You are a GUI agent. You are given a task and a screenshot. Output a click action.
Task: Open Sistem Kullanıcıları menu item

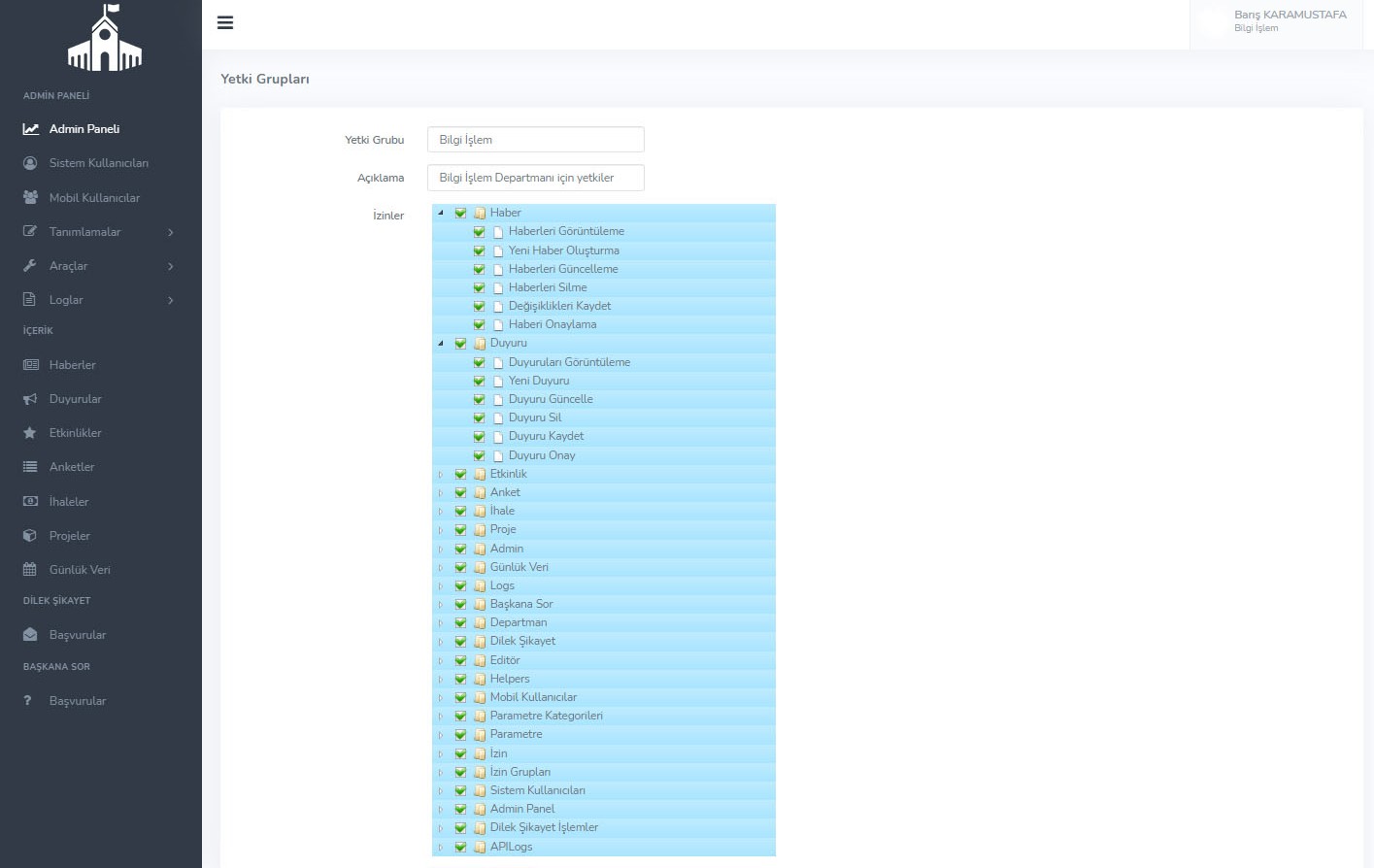click(101, 163)
